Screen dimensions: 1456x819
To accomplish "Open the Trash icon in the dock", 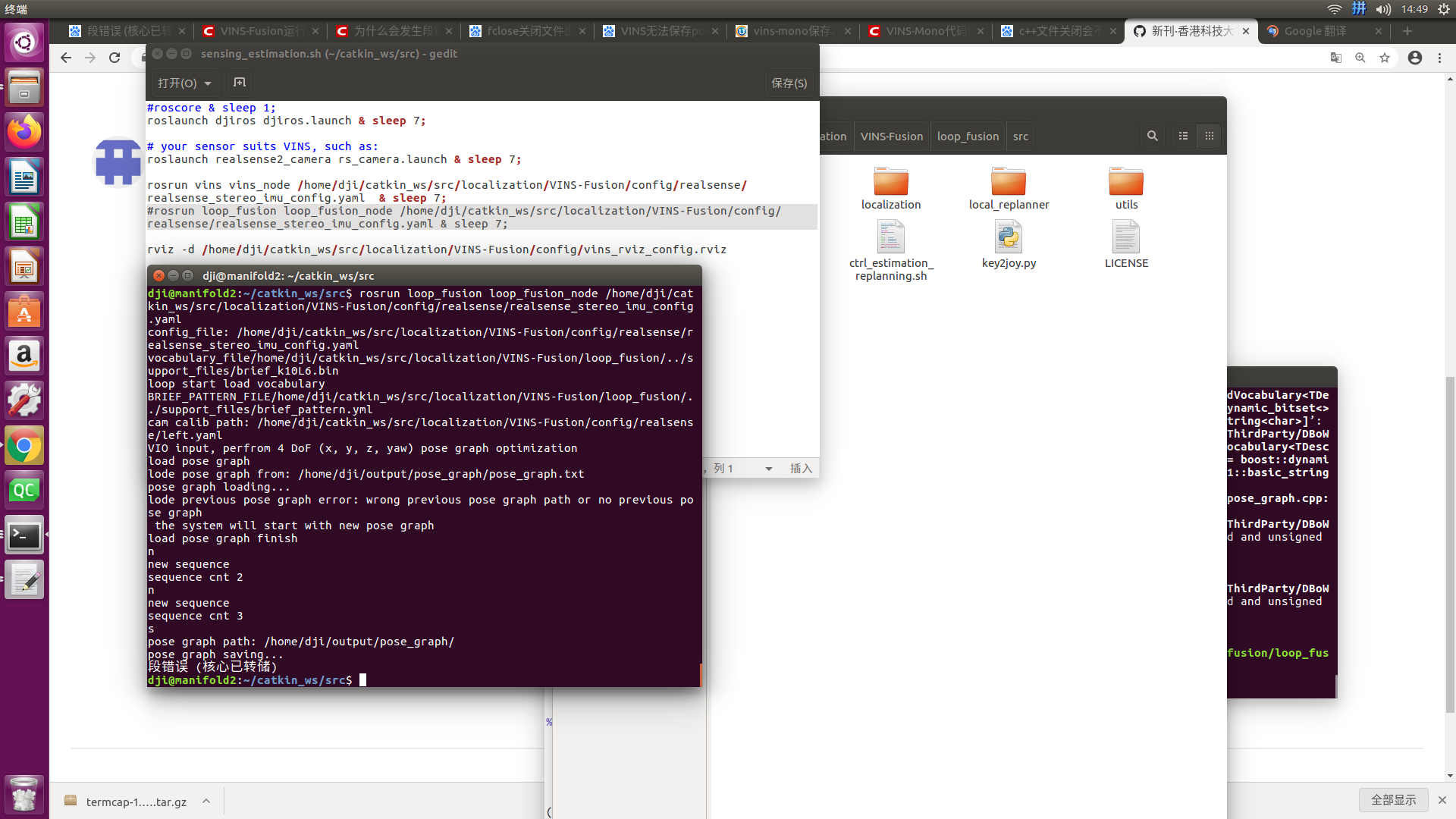I will click(24, 795).
